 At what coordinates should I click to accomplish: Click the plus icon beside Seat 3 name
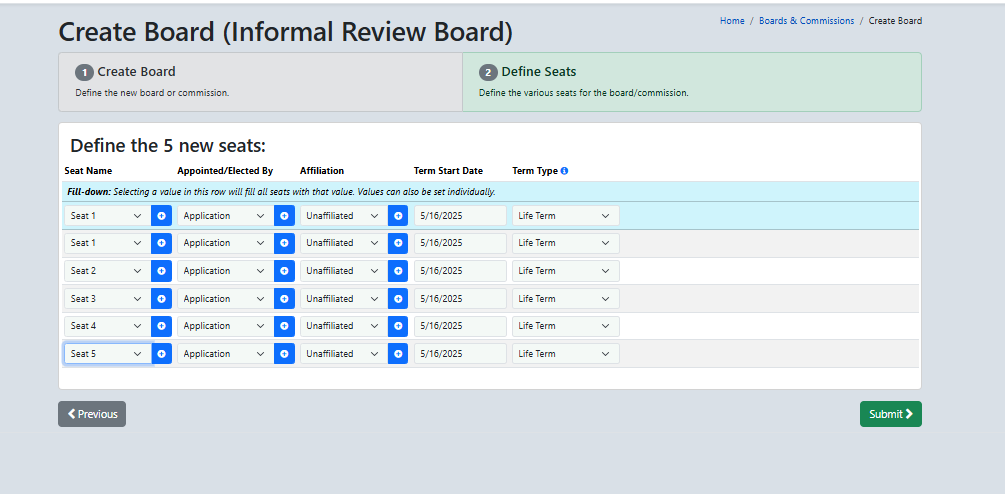pos(162,299)
